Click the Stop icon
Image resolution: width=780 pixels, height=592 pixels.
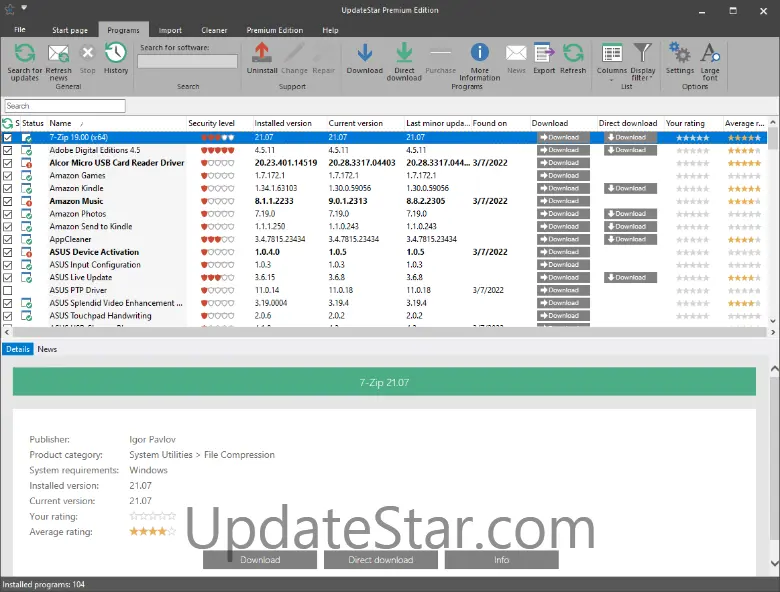(x=88, y=53)
